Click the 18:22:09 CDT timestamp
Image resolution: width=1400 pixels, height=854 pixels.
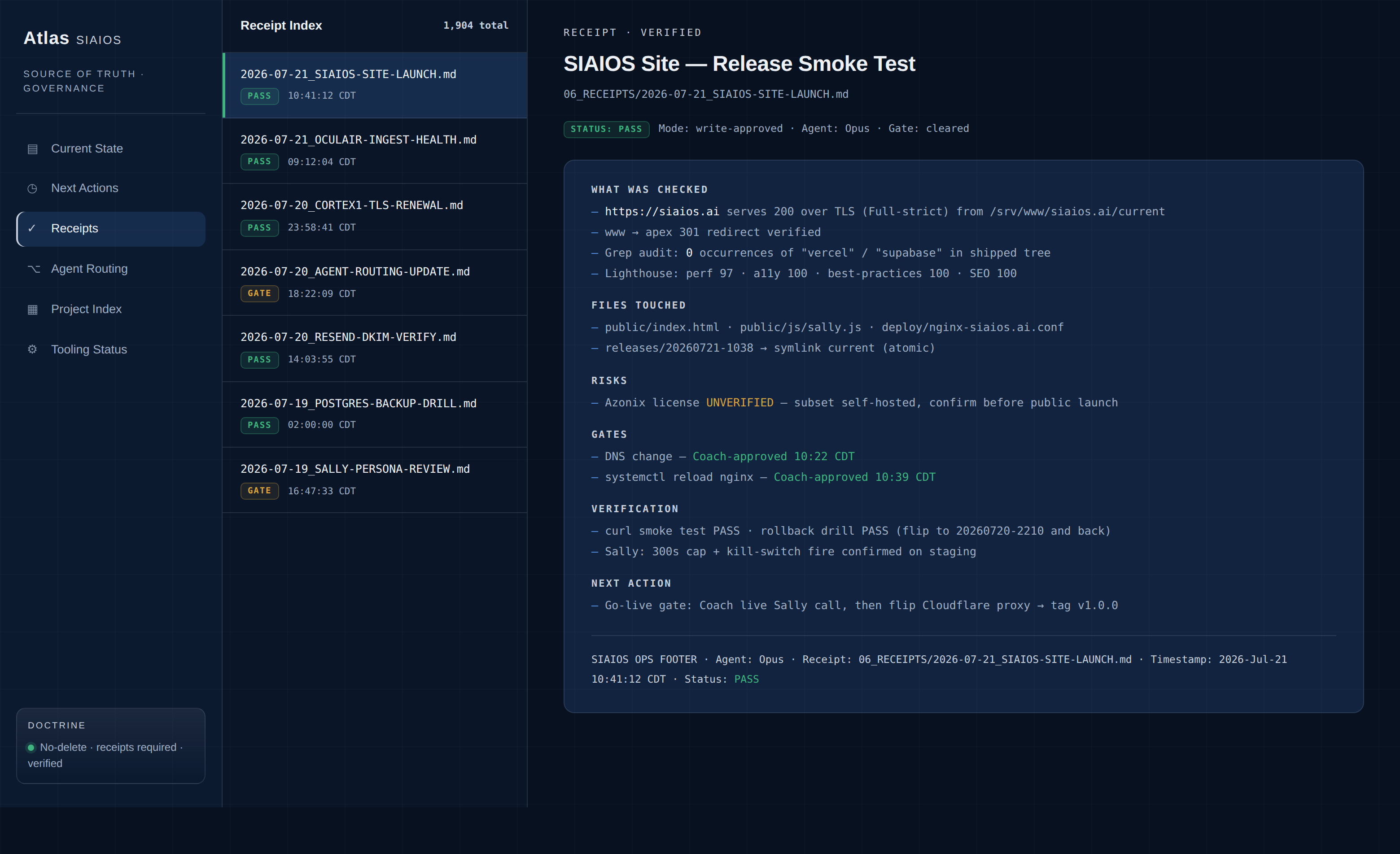(322, 293)
